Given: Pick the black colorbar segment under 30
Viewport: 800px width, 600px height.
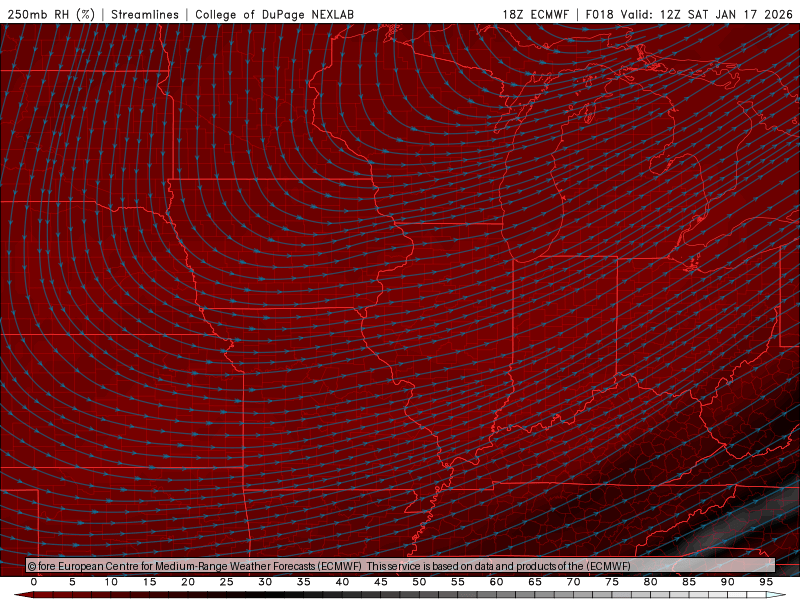Looking at the screenshot, I should (274, 595).
